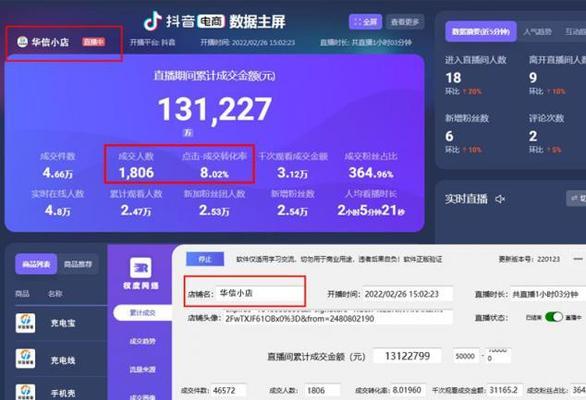
Task: Click the 更新版本号 220123 text
Action: pyautogui.click(x=529, y=259)
